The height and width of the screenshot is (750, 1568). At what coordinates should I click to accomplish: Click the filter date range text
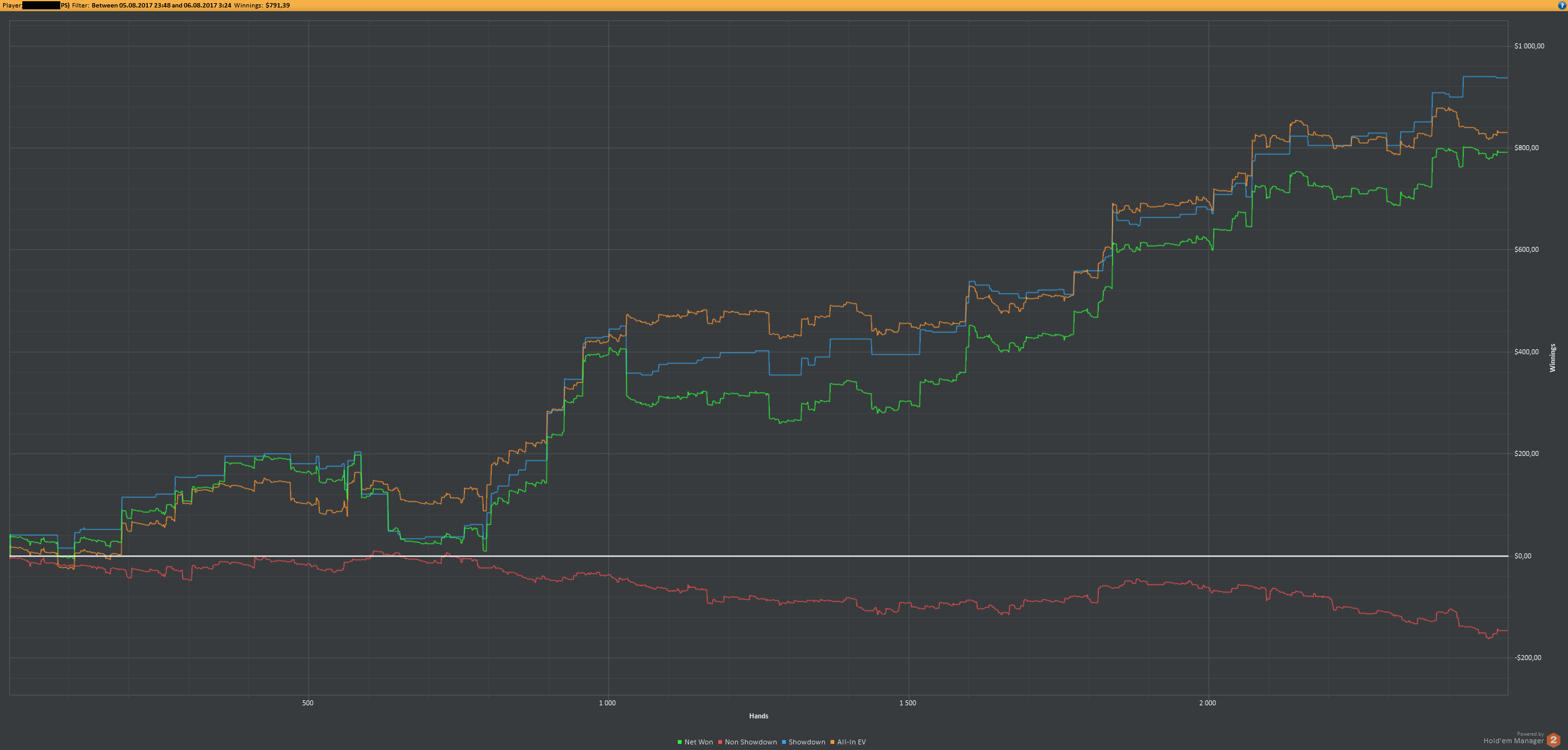click(x=161, y=5)
